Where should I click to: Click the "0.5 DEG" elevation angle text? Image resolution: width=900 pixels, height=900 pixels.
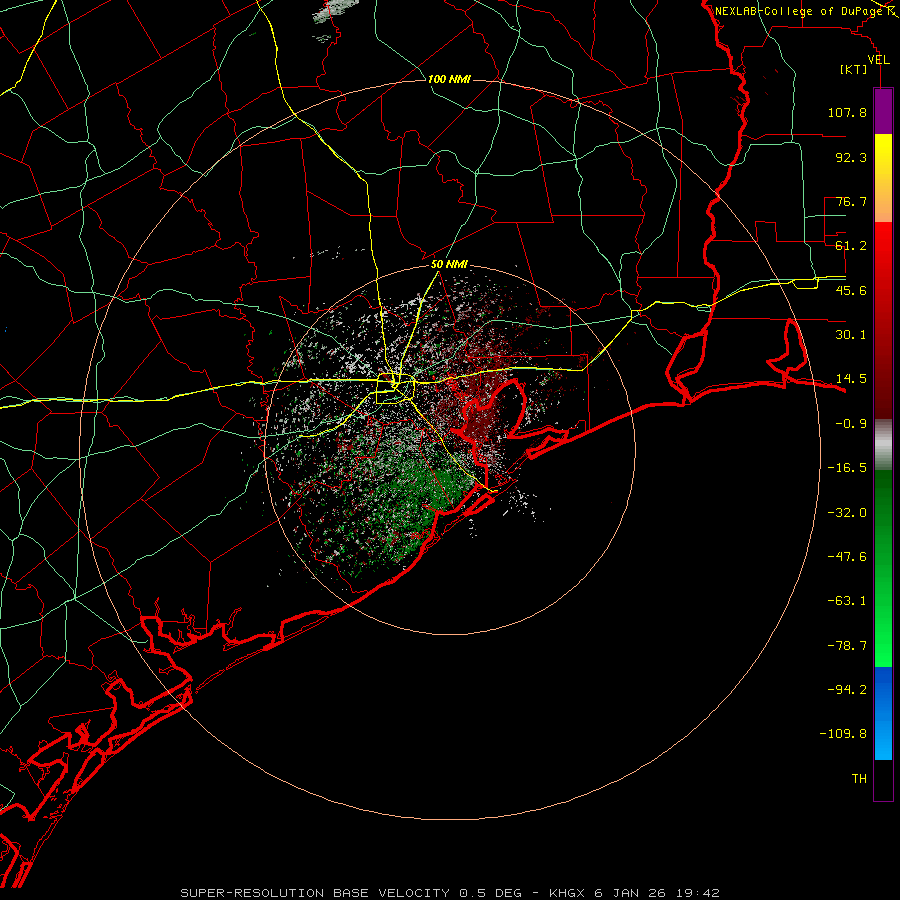[x=490, y=893]
